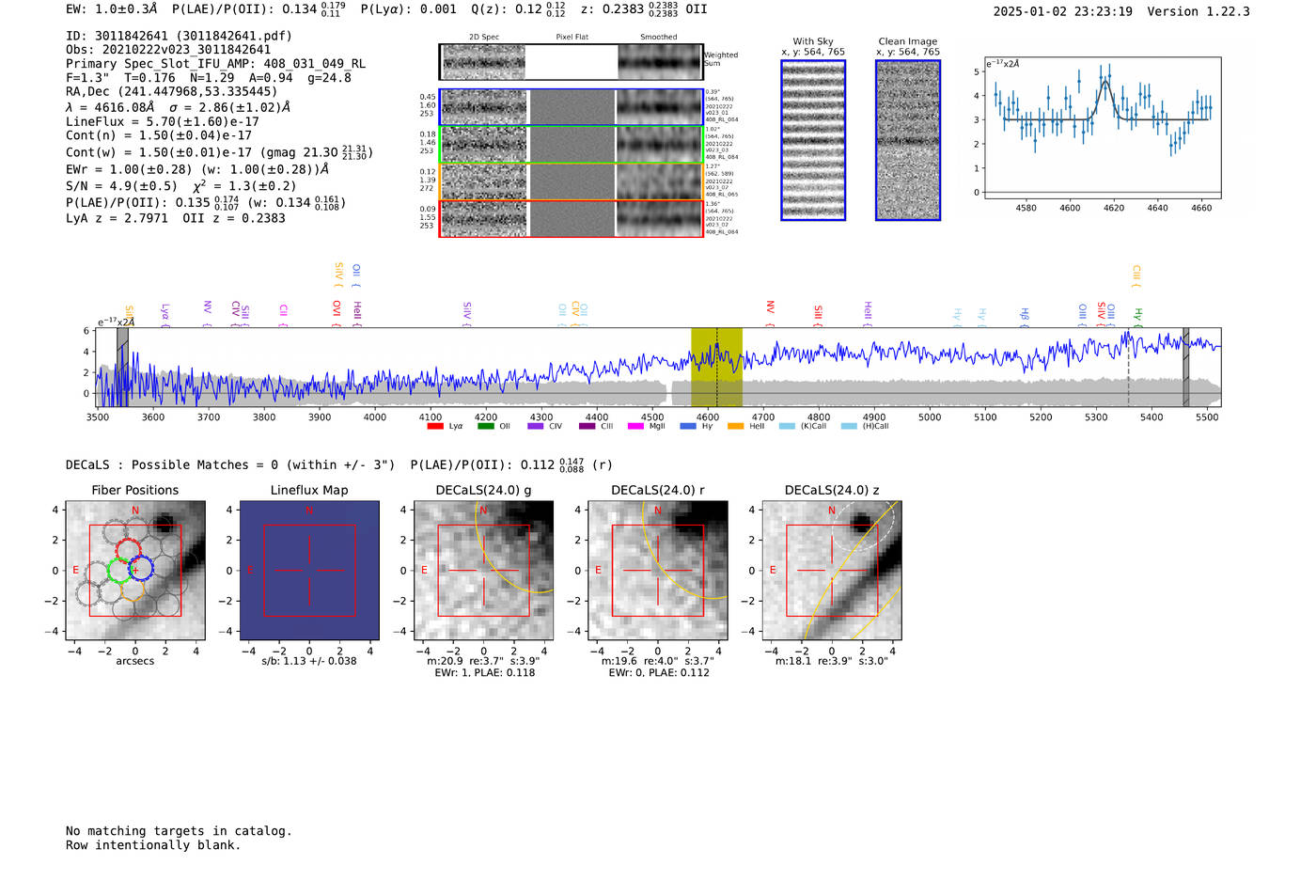Click the 'S/N = 4.9(±0.5)' value

[x=121, y=185]
